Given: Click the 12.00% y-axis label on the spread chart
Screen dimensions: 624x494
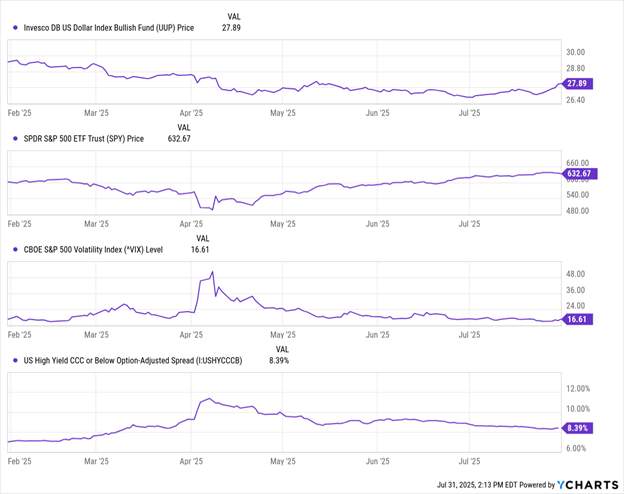Looking at the screenshot, I should click(x=581, y=388).
